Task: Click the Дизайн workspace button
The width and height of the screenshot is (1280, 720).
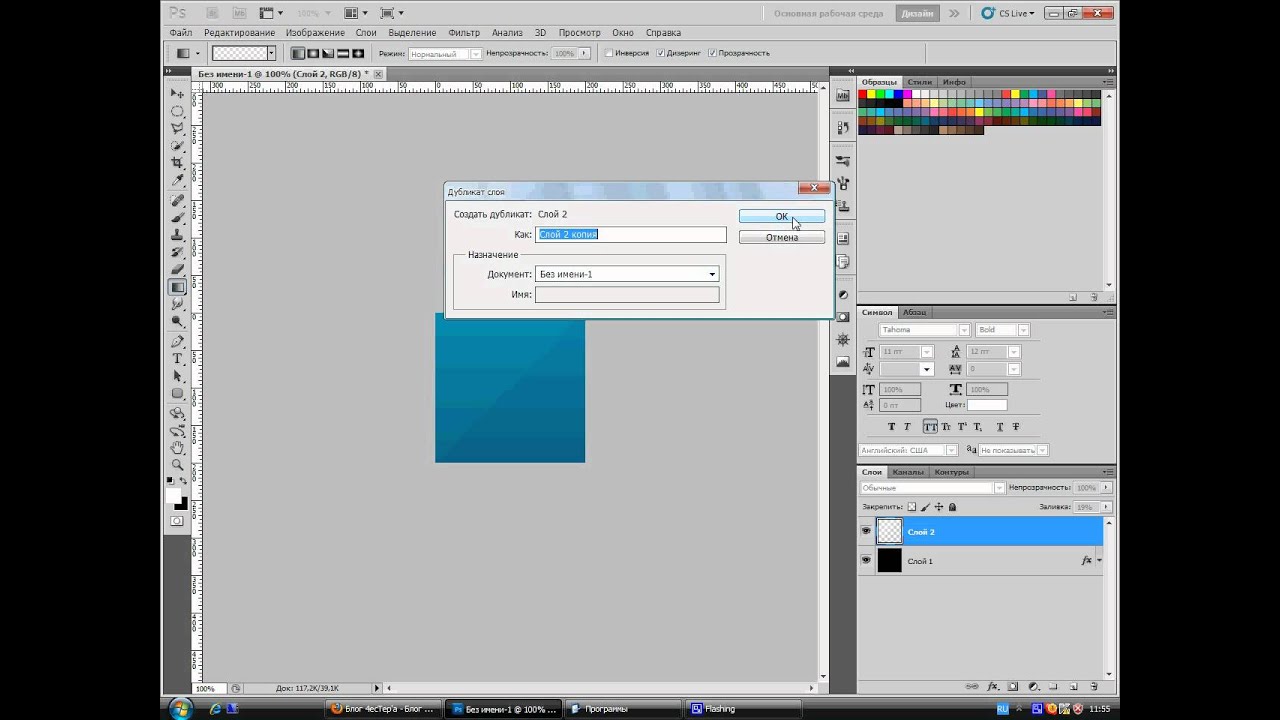Action: (917, 13)
